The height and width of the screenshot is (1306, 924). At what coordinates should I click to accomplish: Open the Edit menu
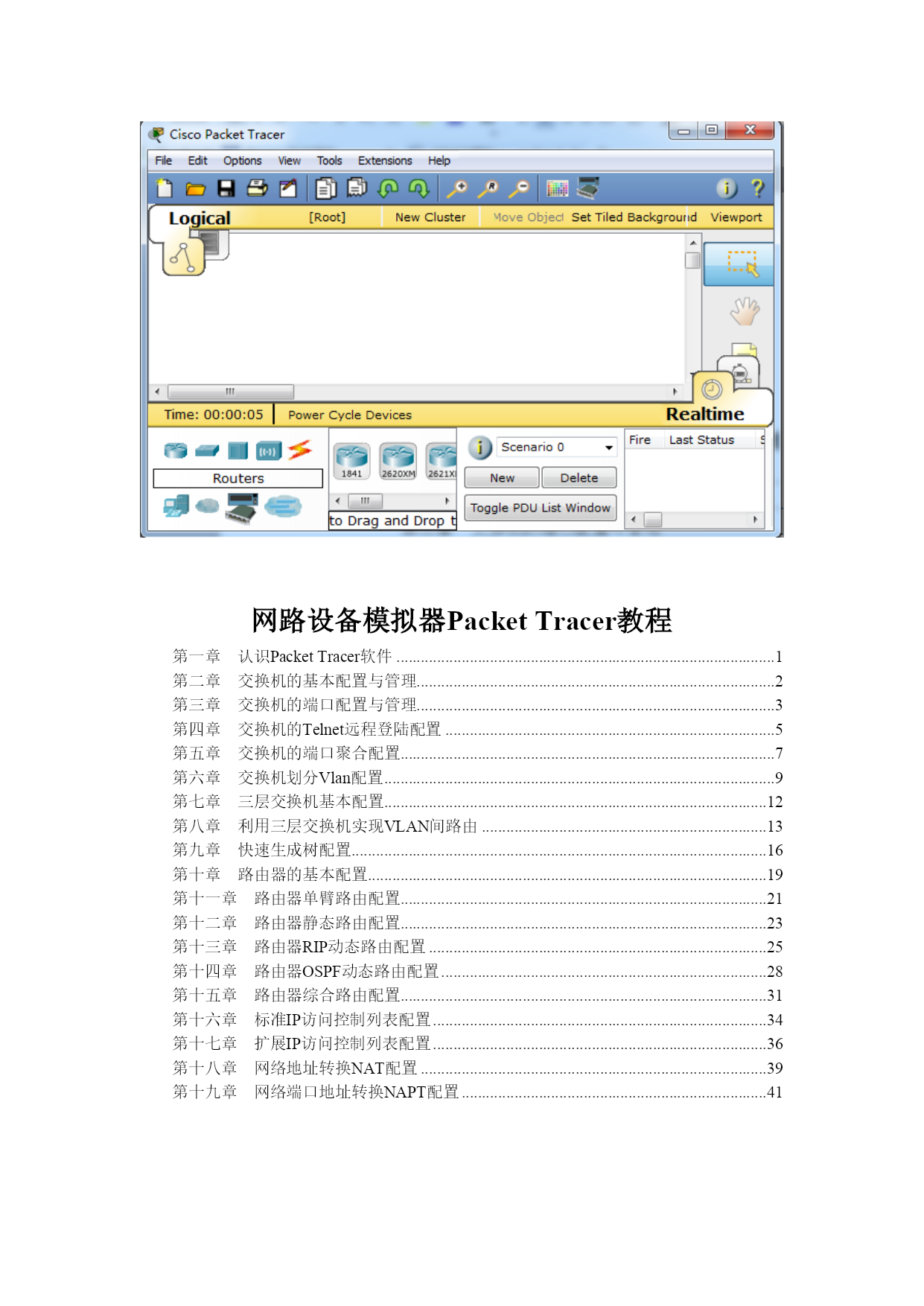tap(197, 161)
